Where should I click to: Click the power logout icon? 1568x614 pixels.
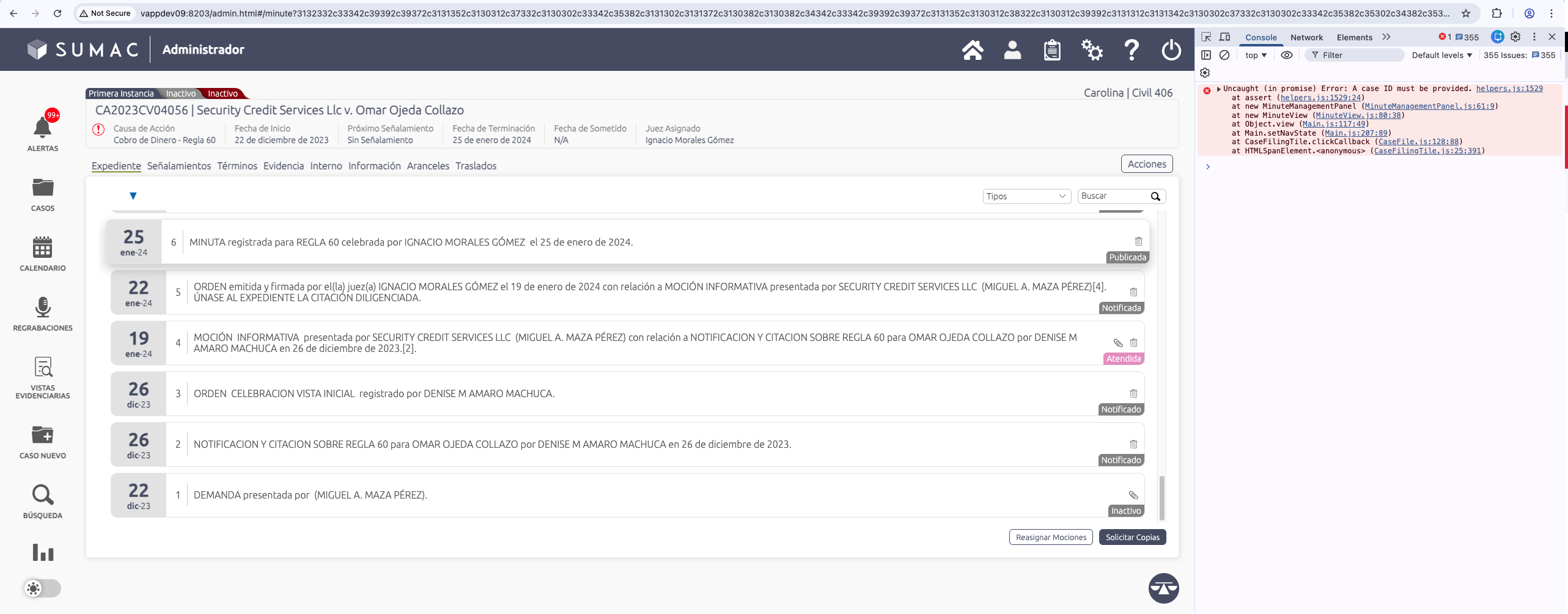pyautogui.click(x=1171, y=50)
